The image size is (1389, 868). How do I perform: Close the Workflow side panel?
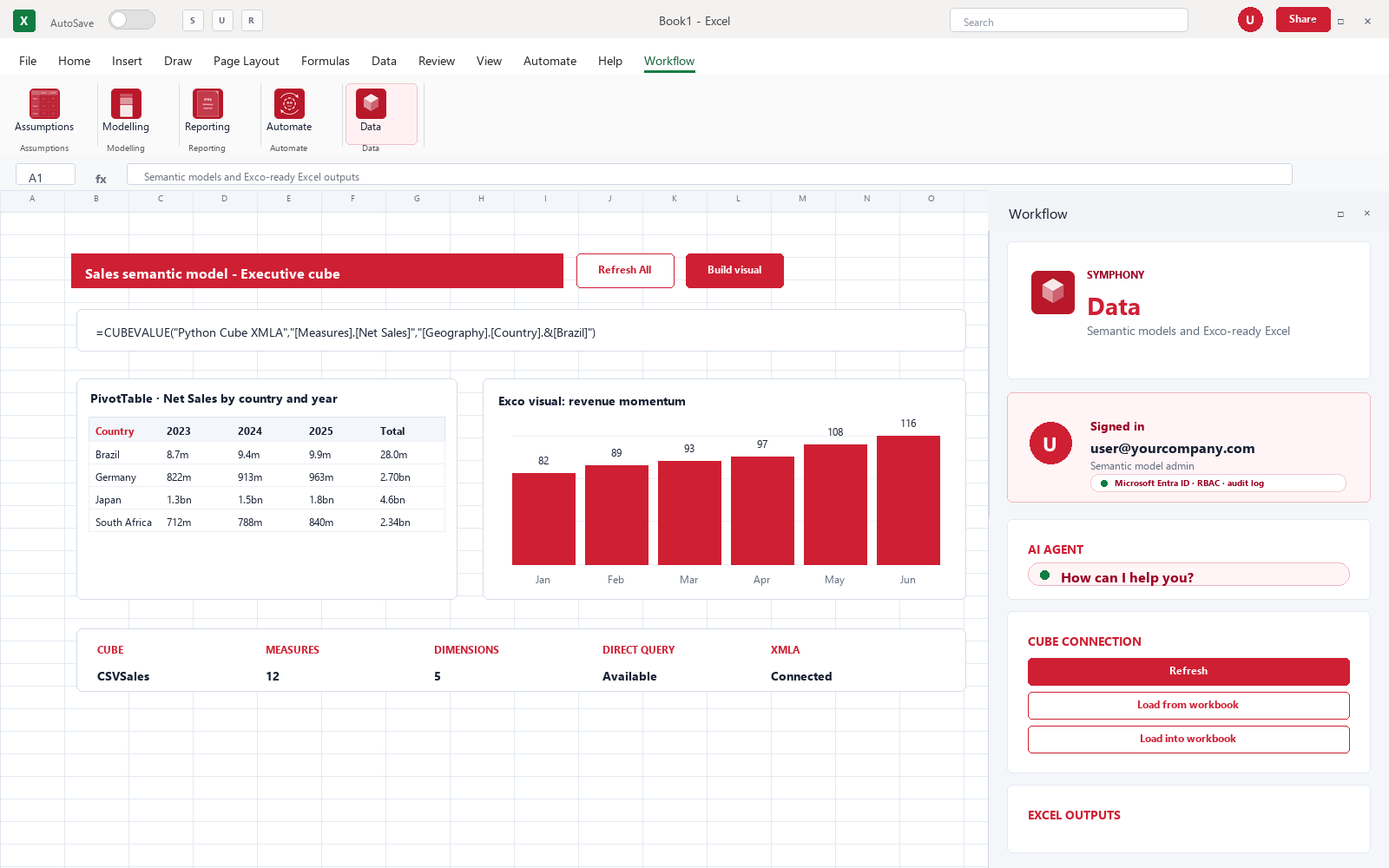pos(1366,214)
